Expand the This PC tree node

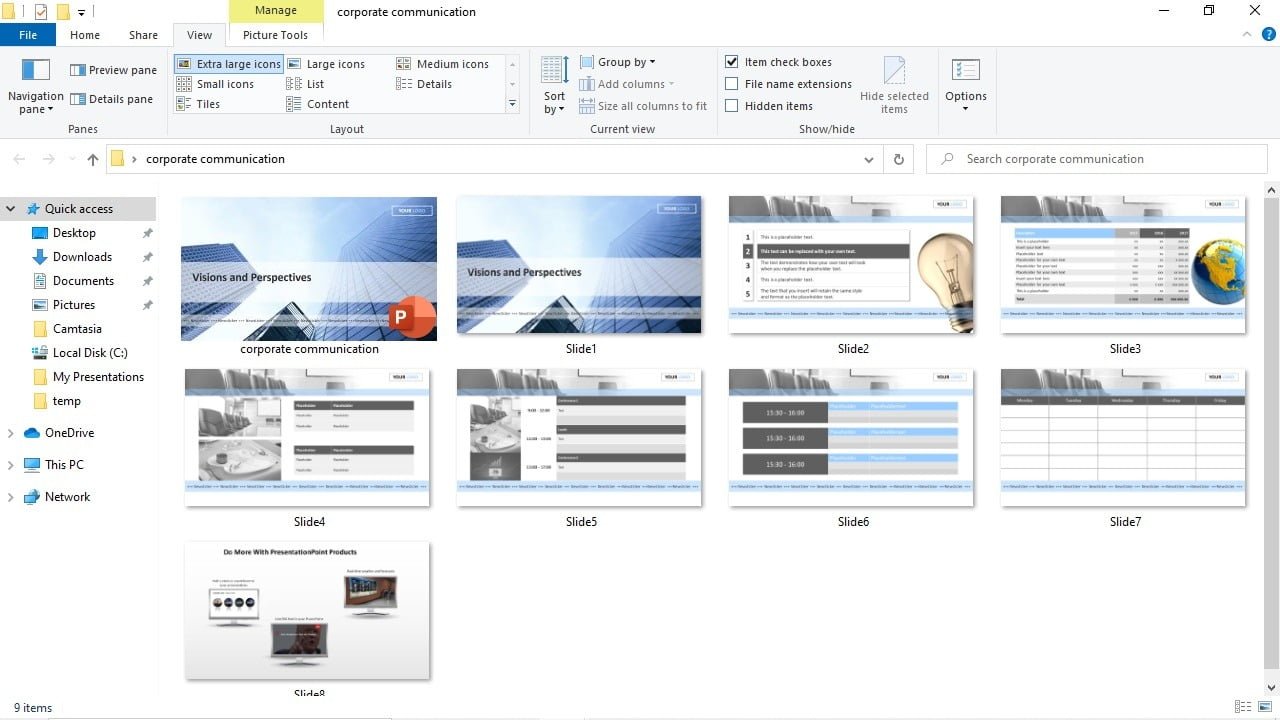point(10,465)
